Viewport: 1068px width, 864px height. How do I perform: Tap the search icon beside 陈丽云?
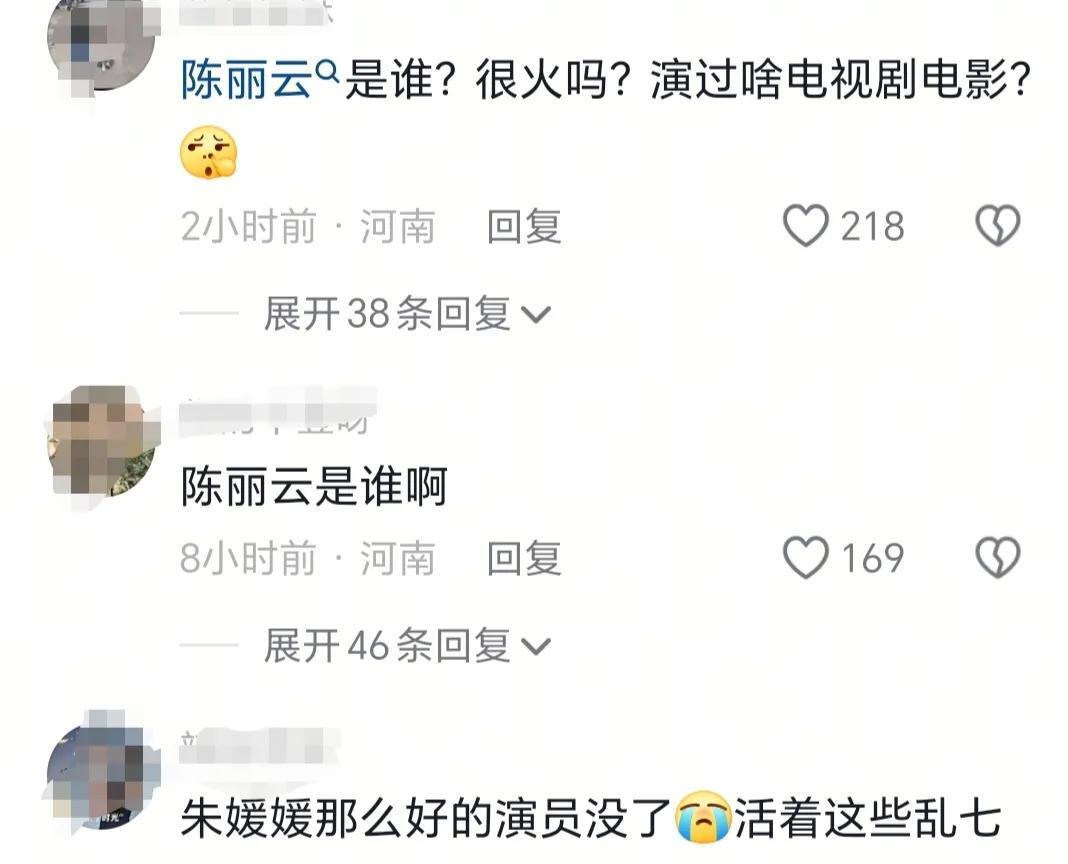click(x=328, y=70)
